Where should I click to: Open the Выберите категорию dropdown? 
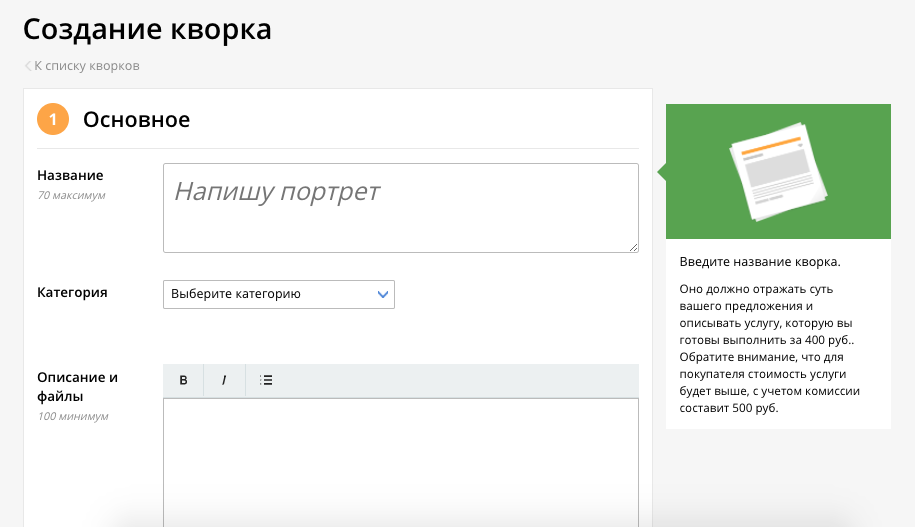(279, 294)
